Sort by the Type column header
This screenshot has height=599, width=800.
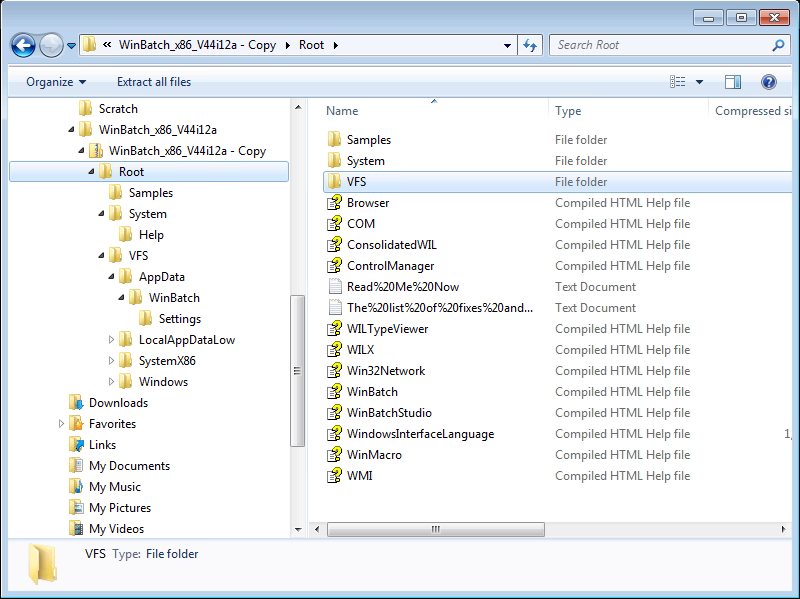click(568, 111)
